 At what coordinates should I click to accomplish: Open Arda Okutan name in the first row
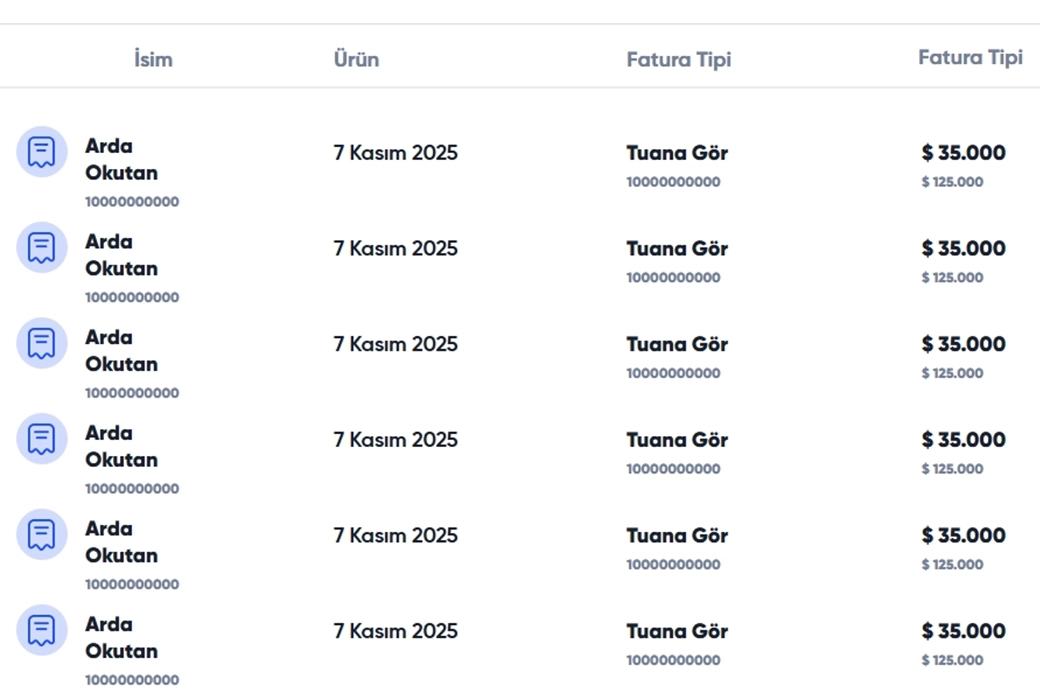point(121,160)
